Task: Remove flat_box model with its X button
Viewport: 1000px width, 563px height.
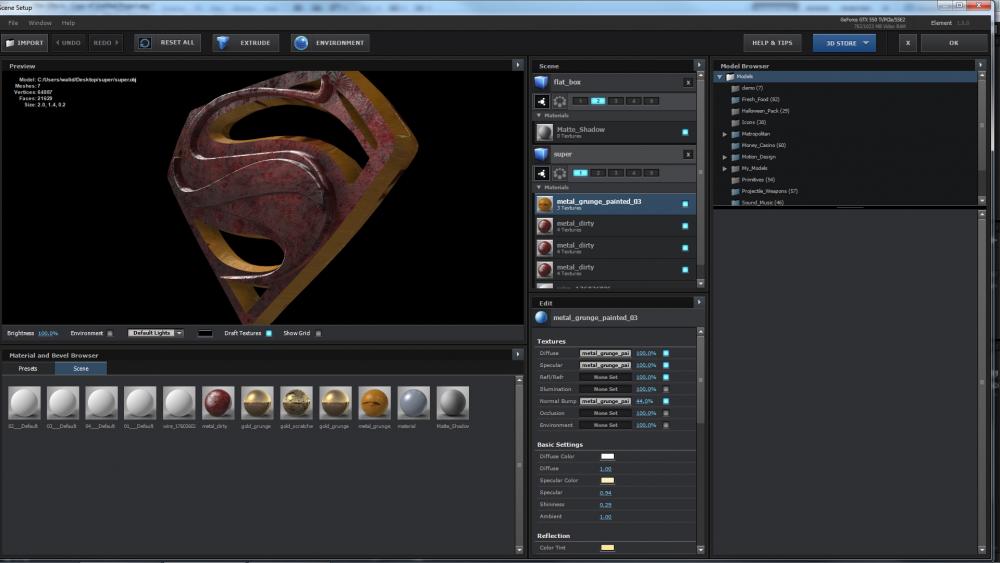Action: 688,82
